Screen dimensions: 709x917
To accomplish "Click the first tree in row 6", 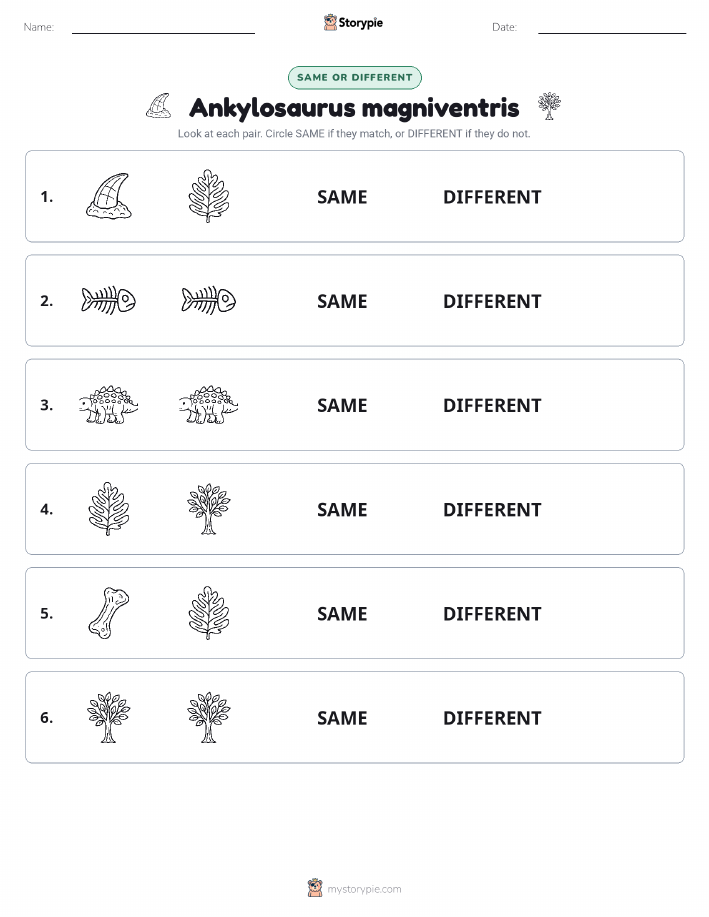I will coord(108,717).
